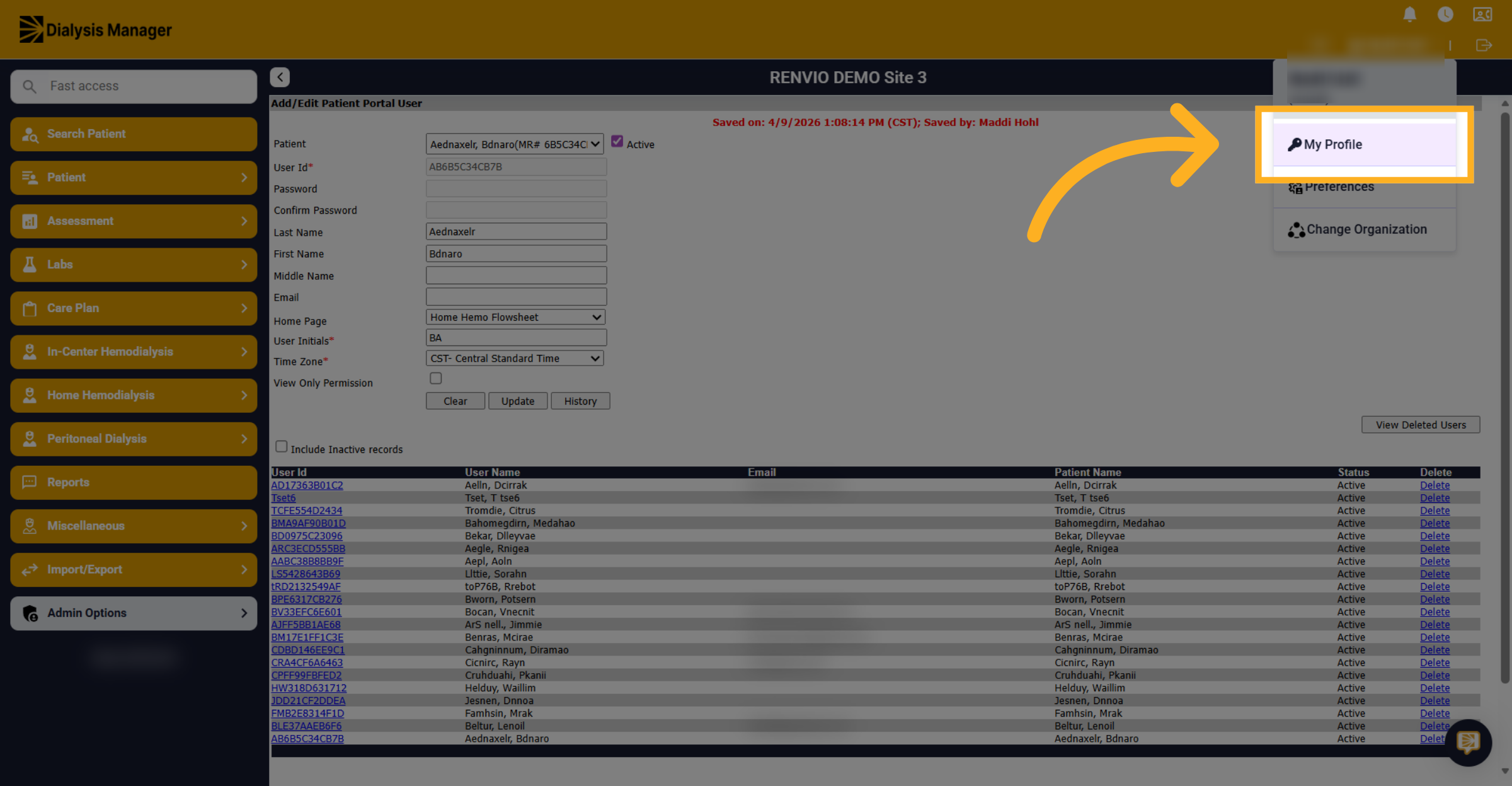Check Include Inactive records
The width and height of the screenshot is (1512, 786).
pyautogui.click(x=281, y=446)
